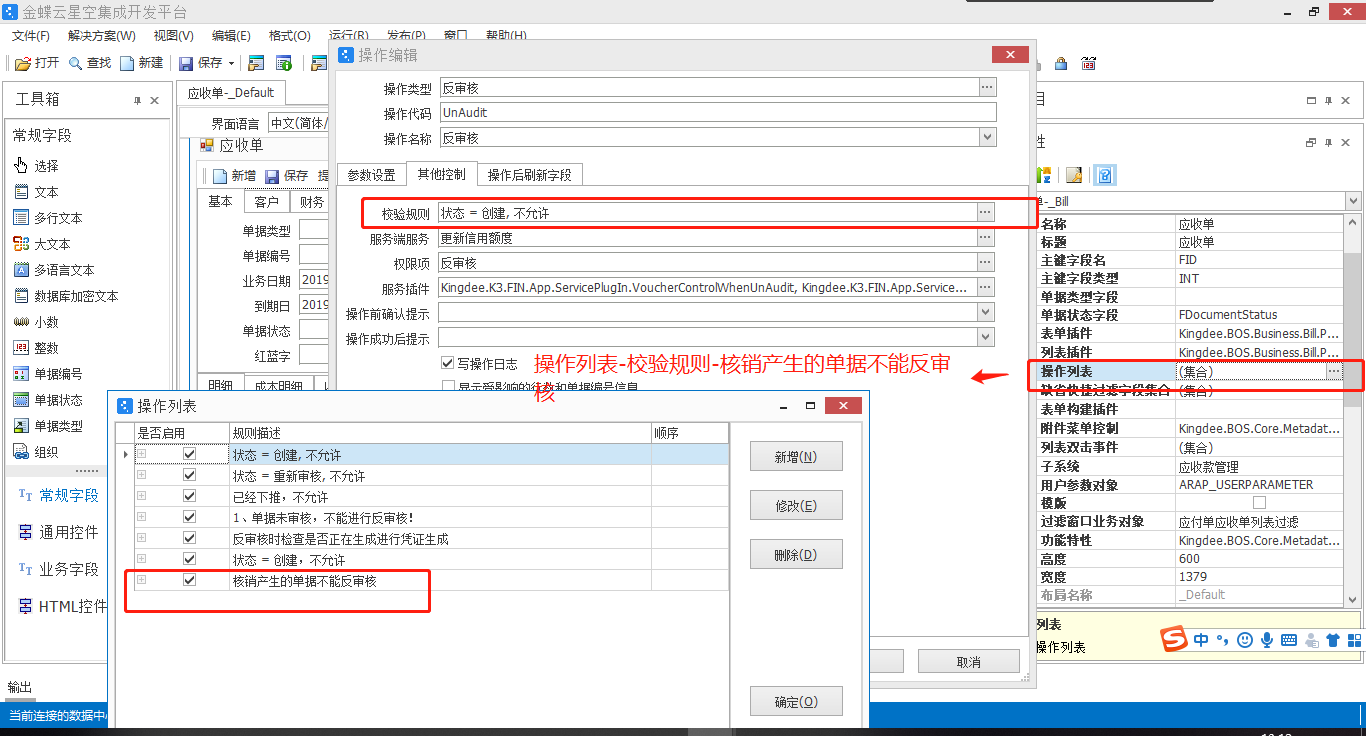
Task: Pick the 单据类型 field in toolbox
Action: point(48,426)
